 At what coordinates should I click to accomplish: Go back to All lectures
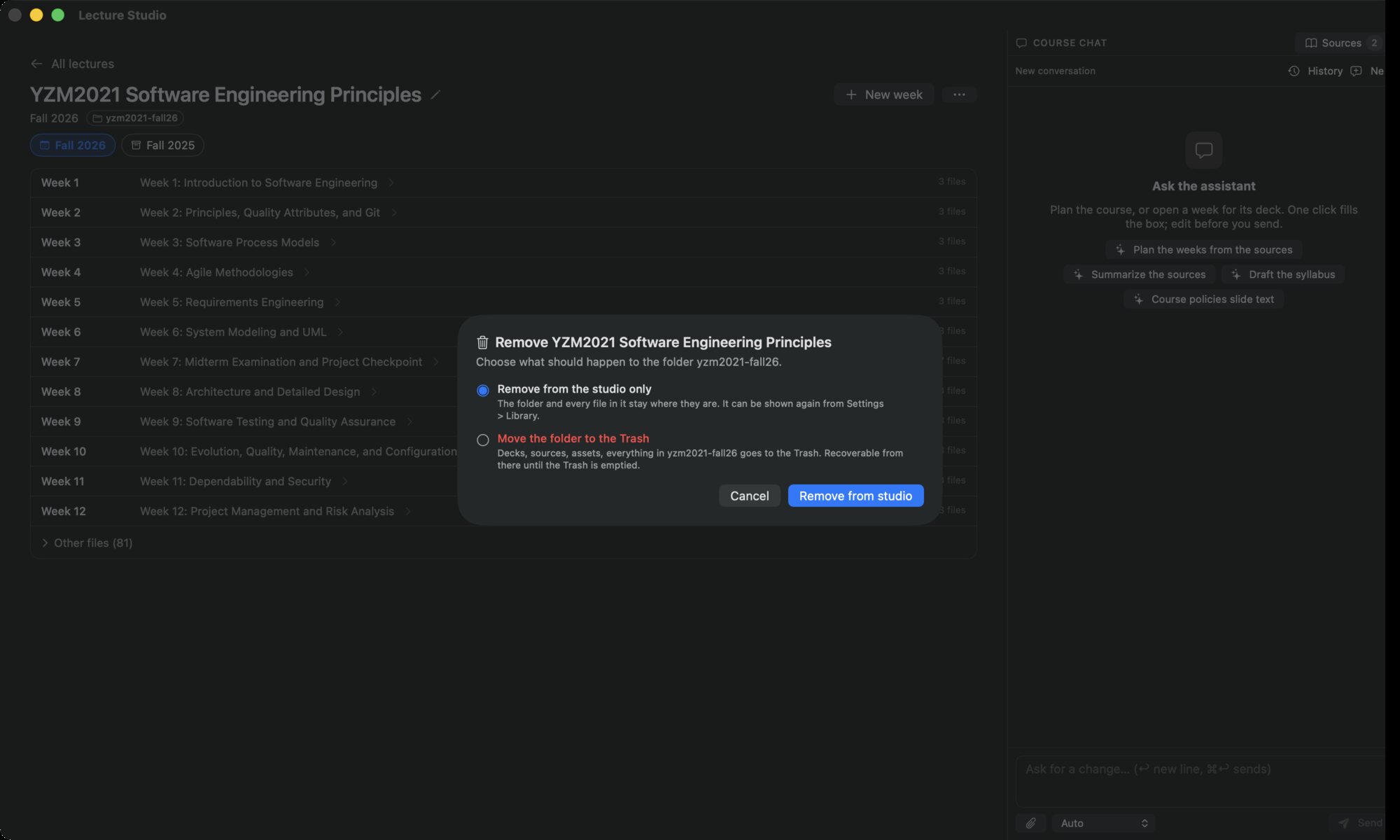[72, 64]
